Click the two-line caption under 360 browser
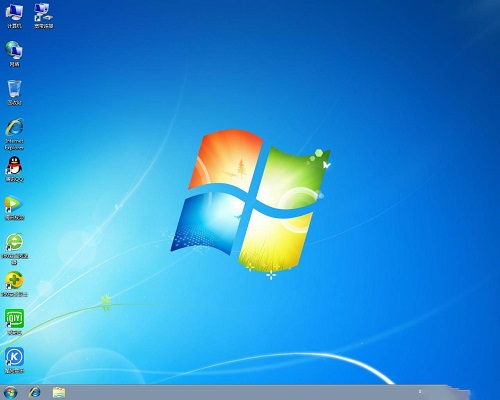The image size is (500, 400). coord(14,259)
